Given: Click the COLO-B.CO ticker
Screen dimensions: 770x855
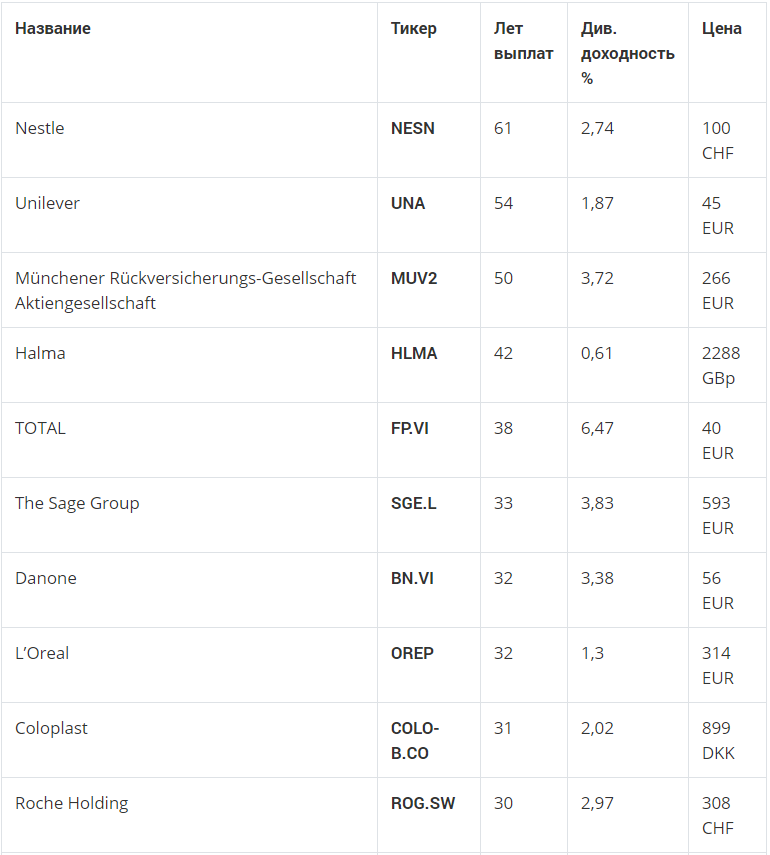Looking at the screenshot, I should pos(415,740).
